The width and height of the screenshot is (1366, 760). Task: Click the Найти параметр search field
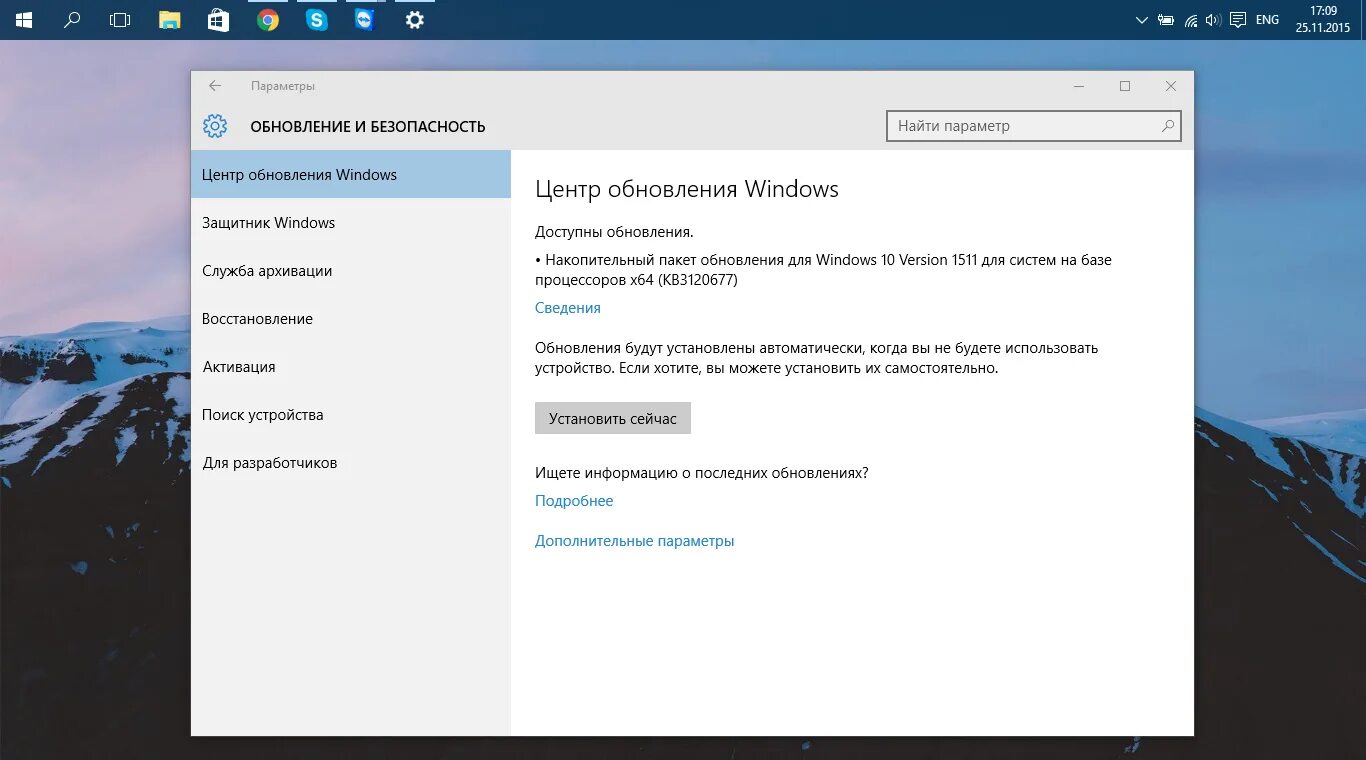click(x=1034, y=126)
